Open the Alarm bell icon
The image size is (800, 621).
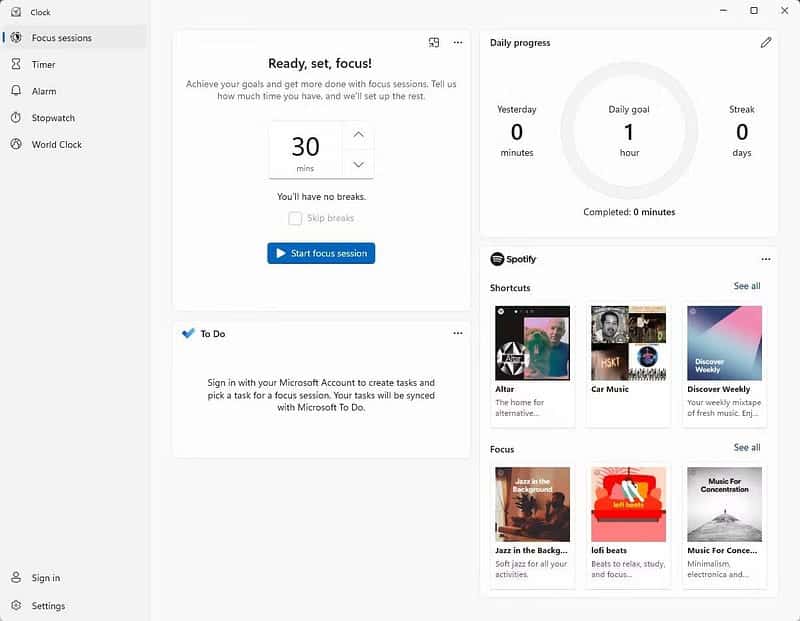pos(16,91)
